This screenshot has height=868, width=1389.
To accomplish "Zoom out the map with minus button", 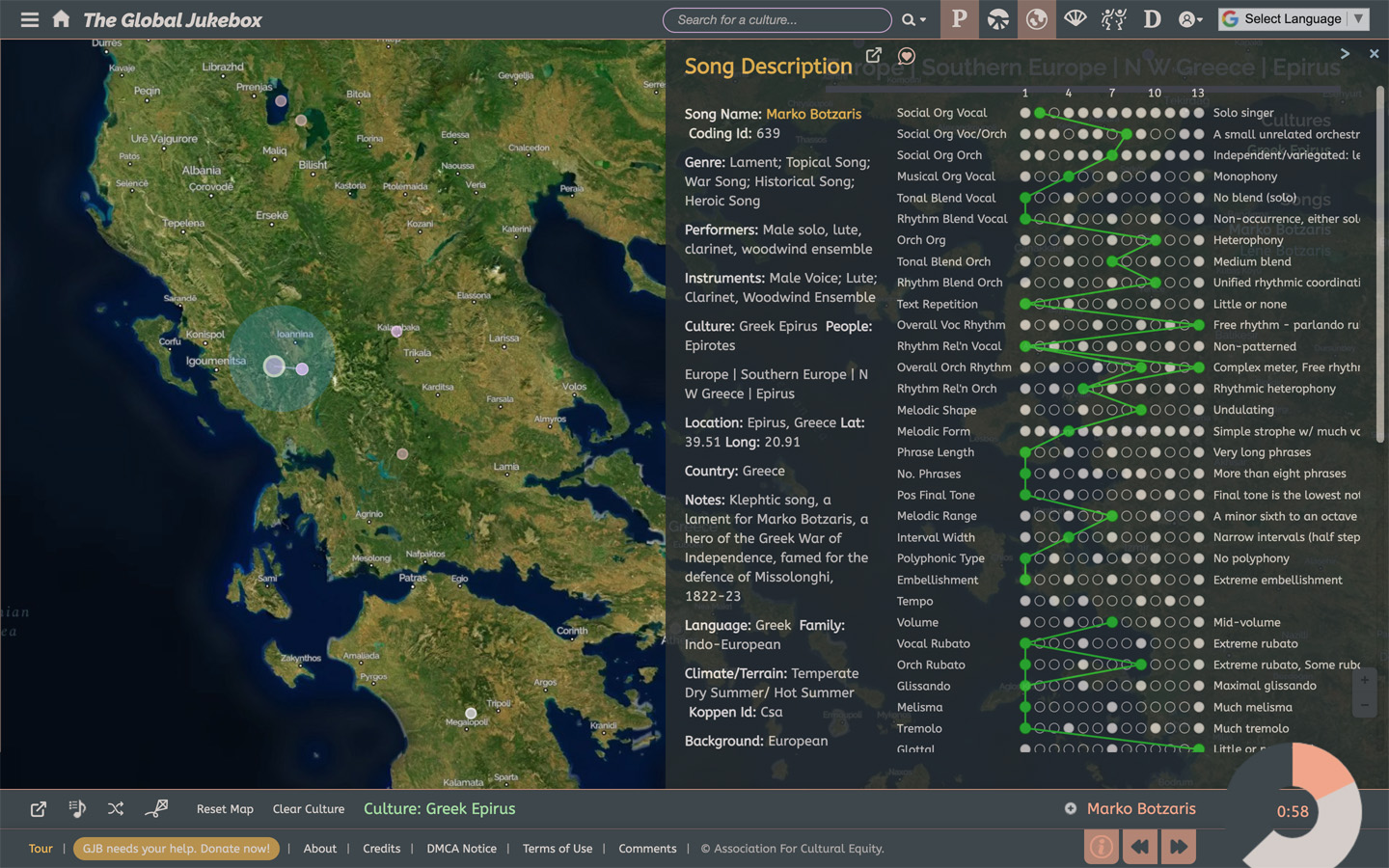I will 1364,706.
